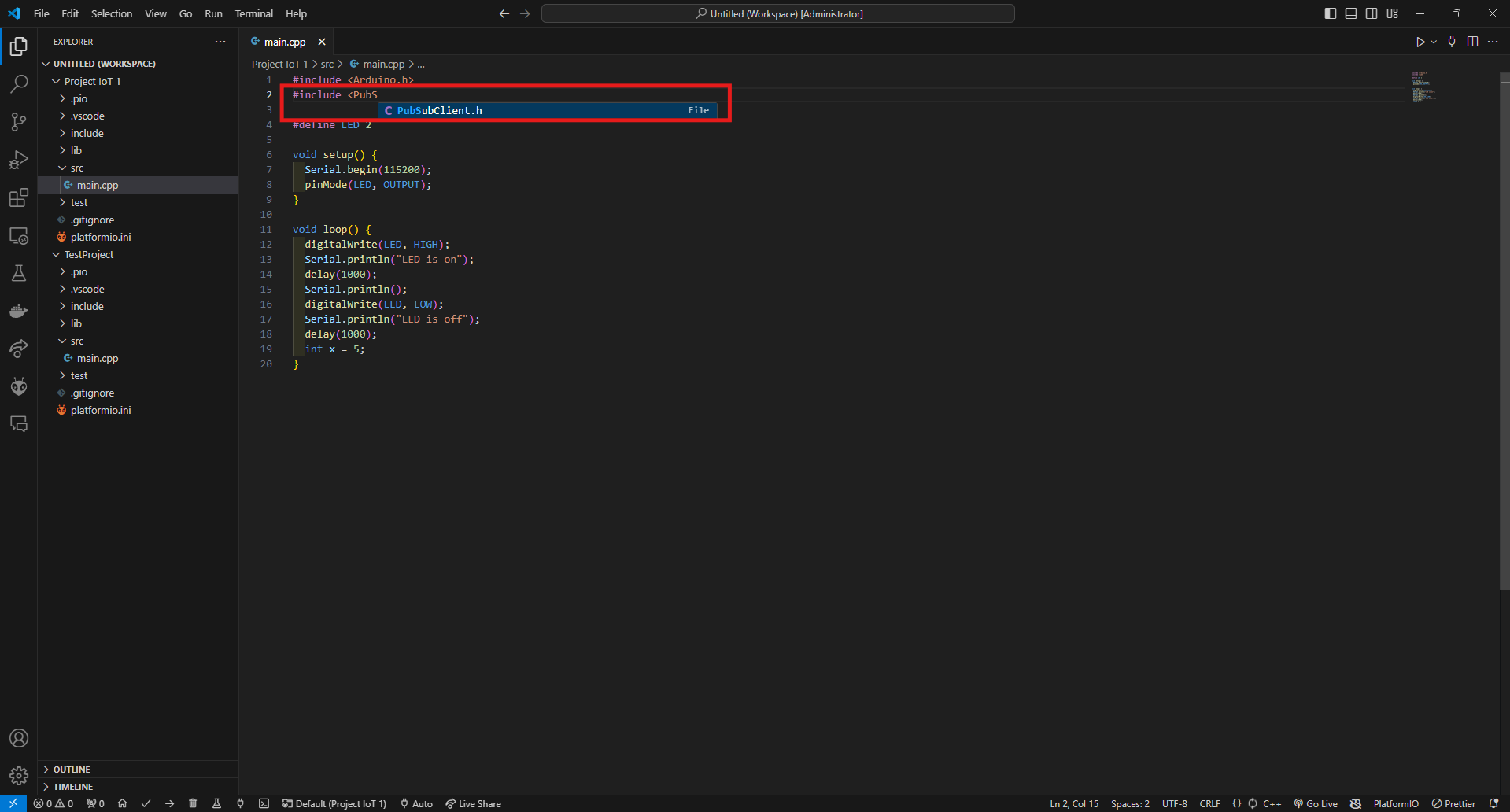Open PlatformIO terminal icon in status bar

point(264,803)
